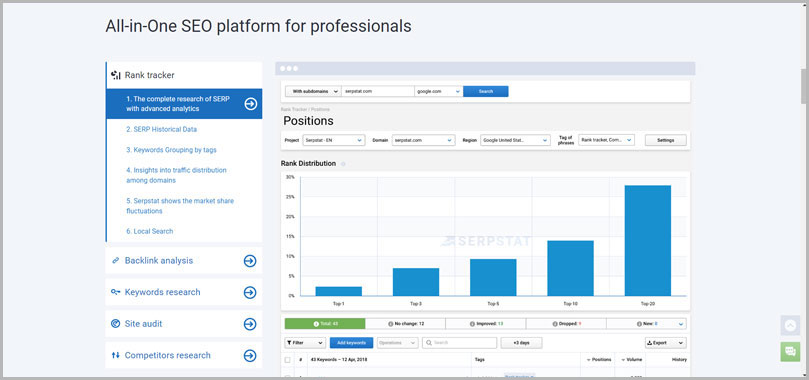Screen dimensions: 809x380
Task: Select the Dropped tab
Action: coord(567,324)
